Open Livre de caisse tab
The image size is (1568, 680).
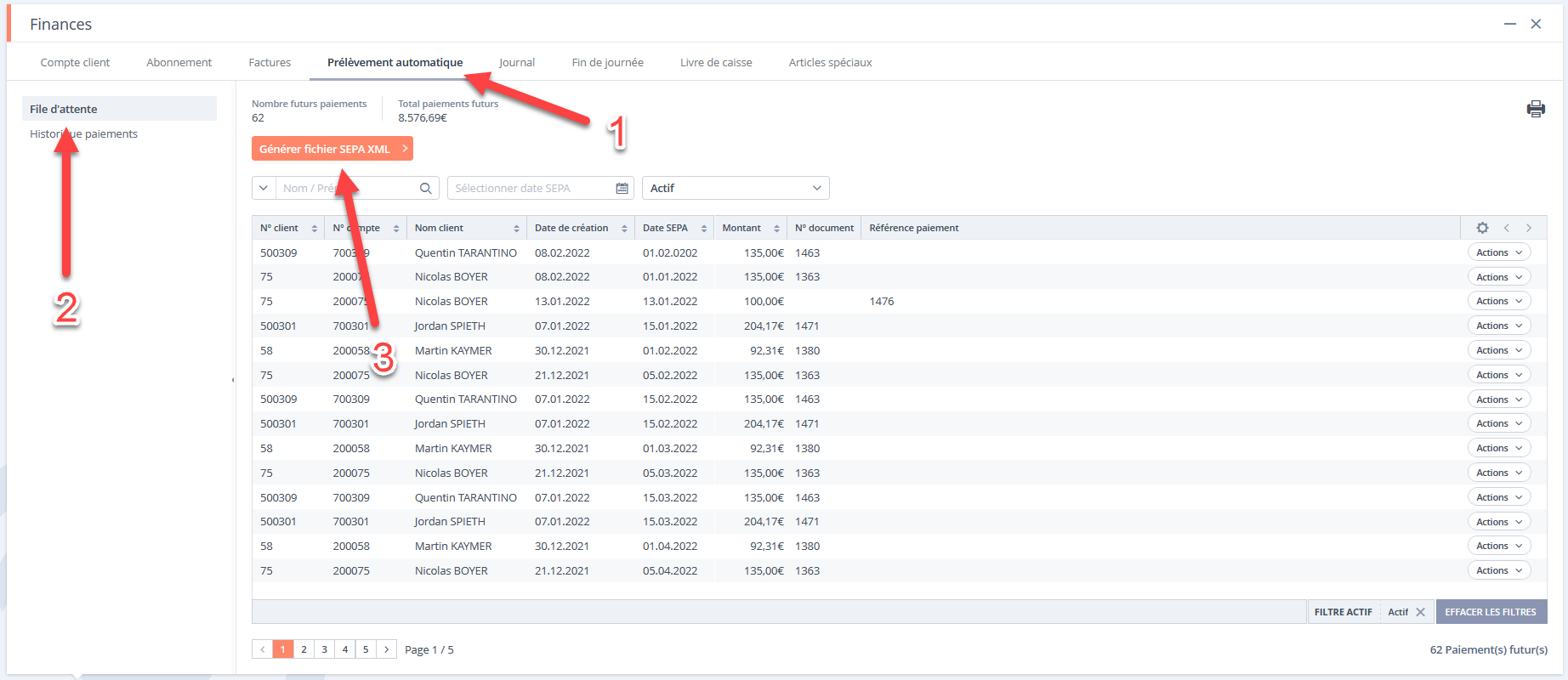716,62
